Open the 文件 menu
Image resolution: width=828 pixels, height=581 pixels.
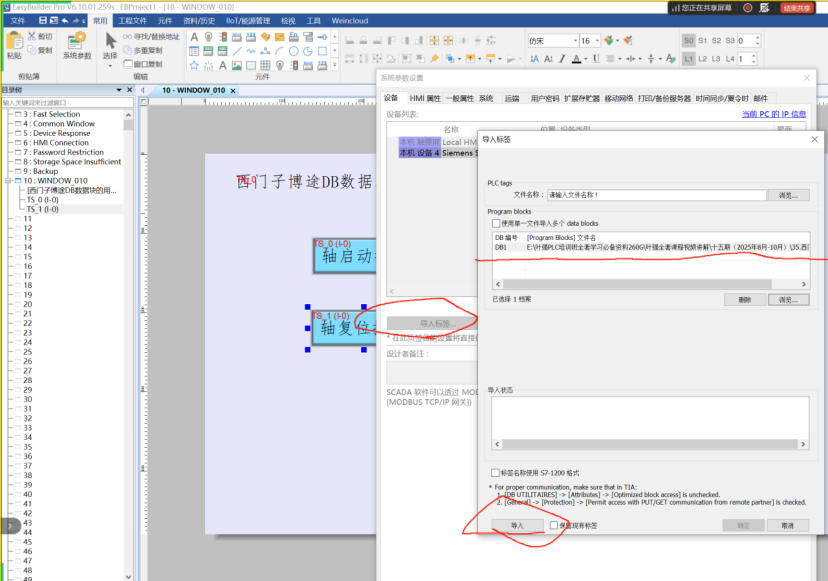click(x=18, y=21)
